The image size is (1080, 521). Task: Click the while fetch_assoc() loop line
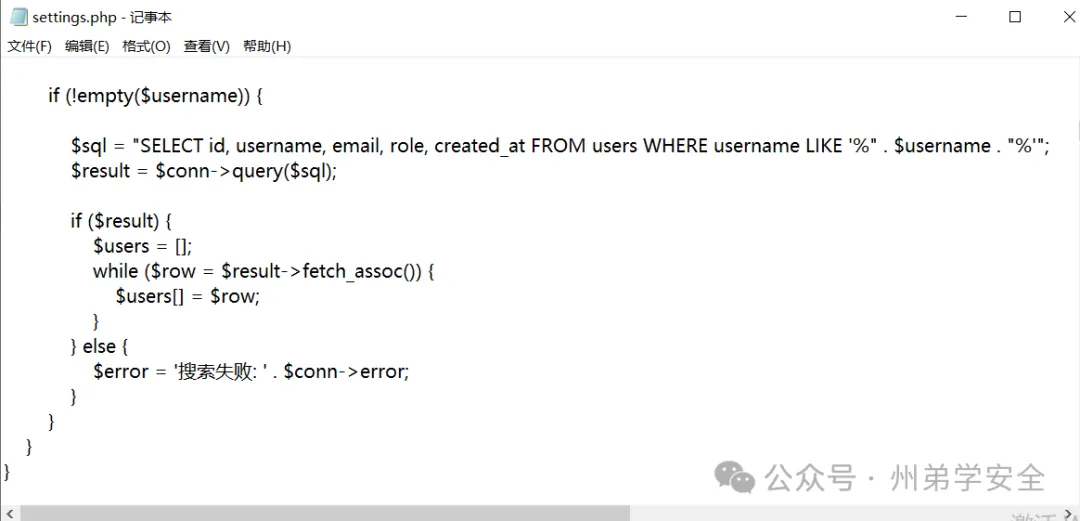coord(265,271)
